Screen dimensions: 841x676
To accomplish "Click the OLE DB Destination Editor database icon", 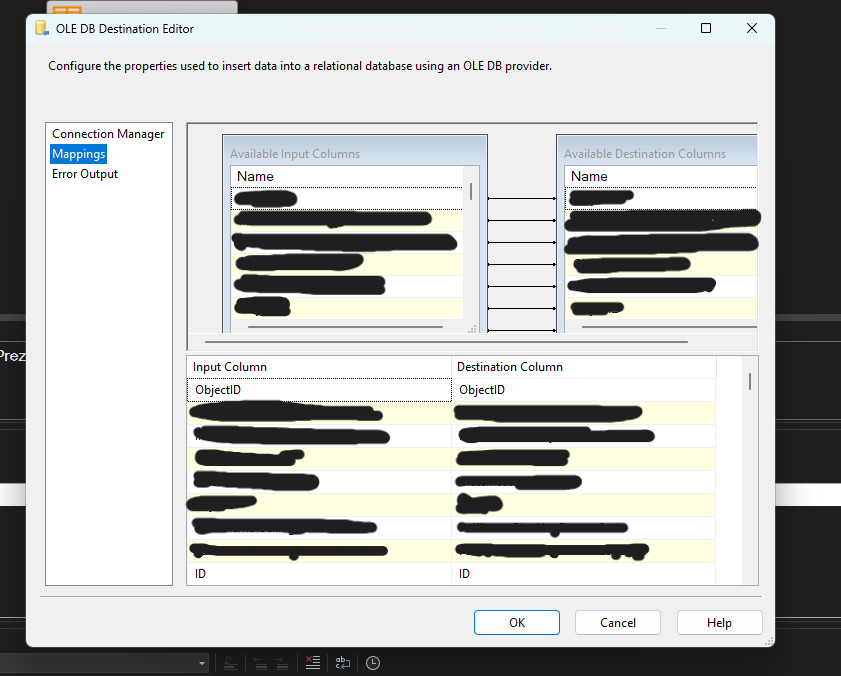I will tap(42, 28).
